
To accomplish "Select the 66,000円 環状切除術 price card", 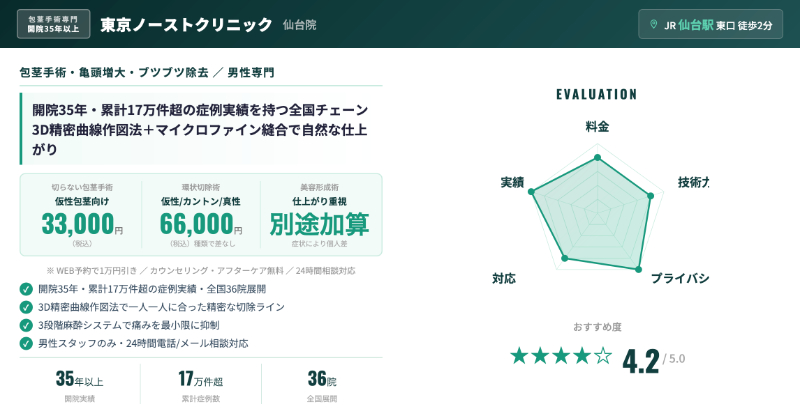I will (201, 215).
